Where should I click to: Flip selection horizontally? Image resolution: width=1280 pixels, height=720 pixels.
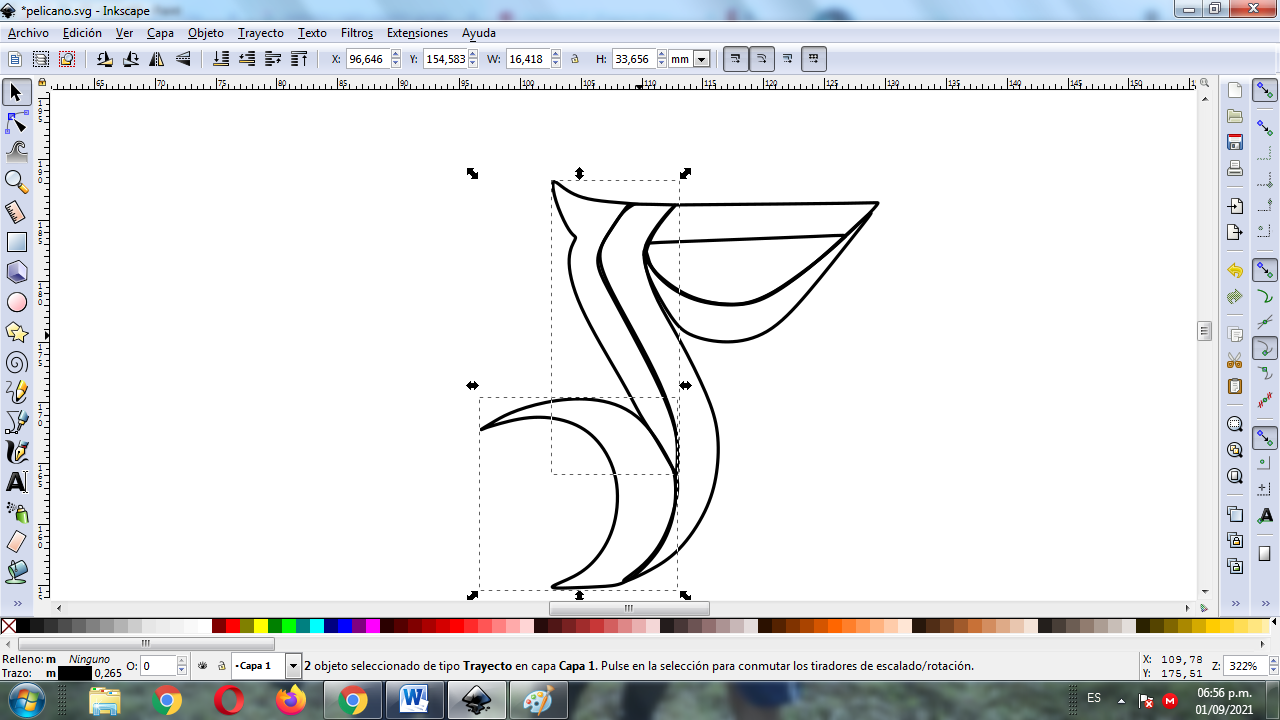coord(157,59)
